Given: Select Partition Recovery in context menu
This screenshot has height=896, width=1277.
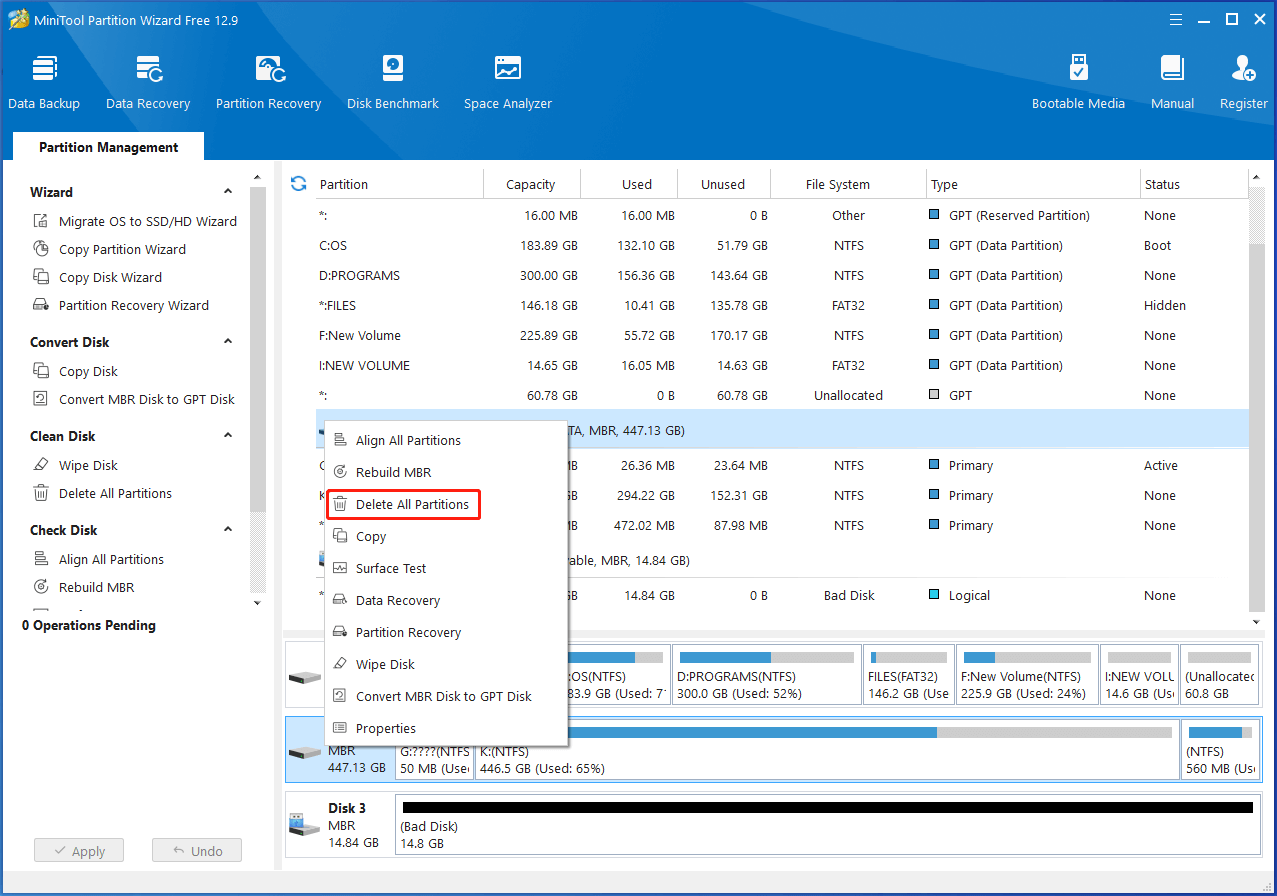Looking at the screenshot, I should coord(447,632).
